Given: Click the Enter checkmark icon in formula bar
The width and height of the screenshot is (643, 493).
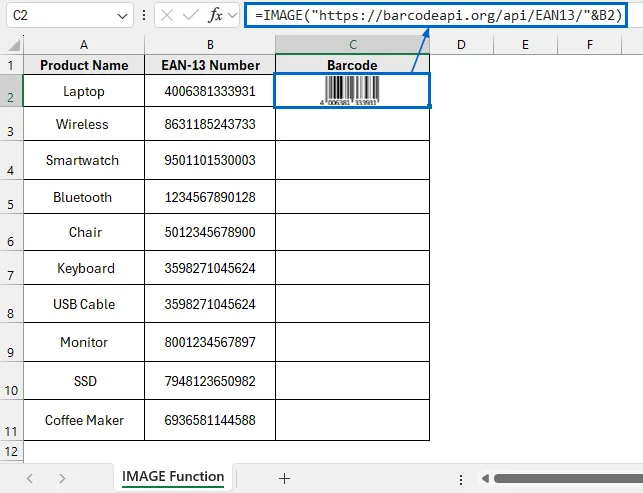Looking at the screenshot, I should pos(190,16).
